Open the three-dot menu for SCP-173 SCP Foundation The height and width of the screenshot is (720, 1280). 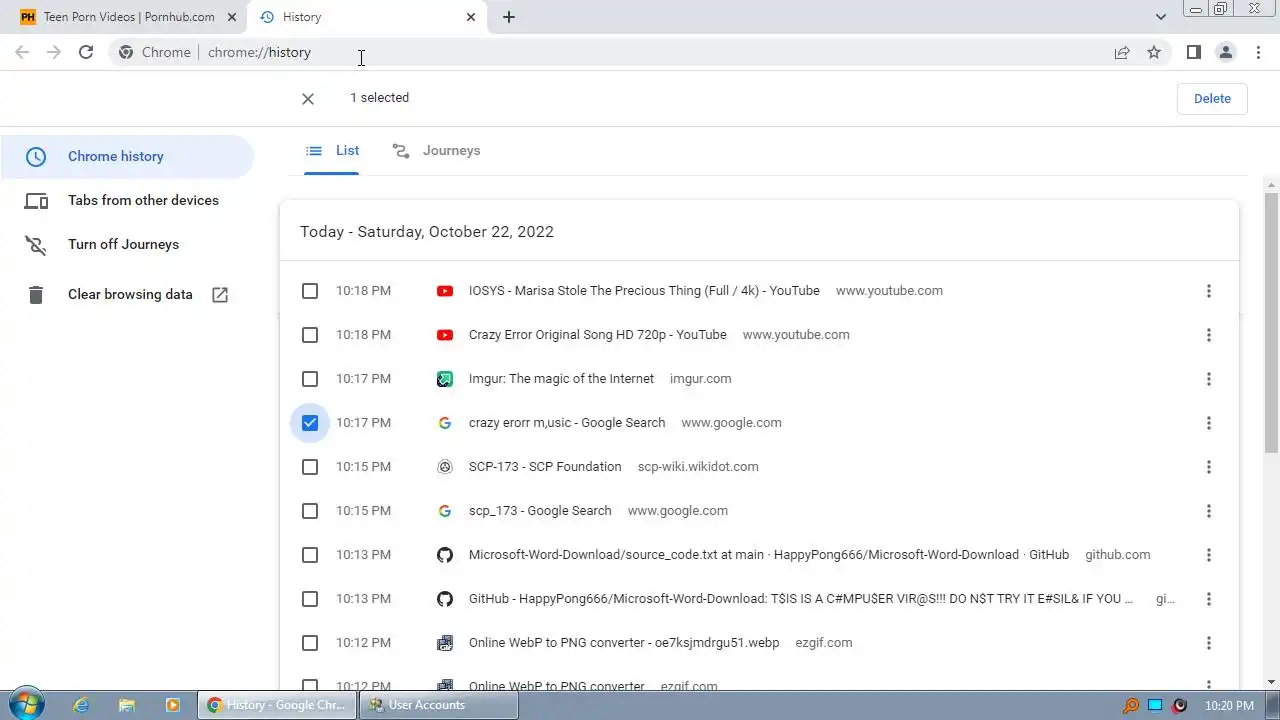[1208, 467]
